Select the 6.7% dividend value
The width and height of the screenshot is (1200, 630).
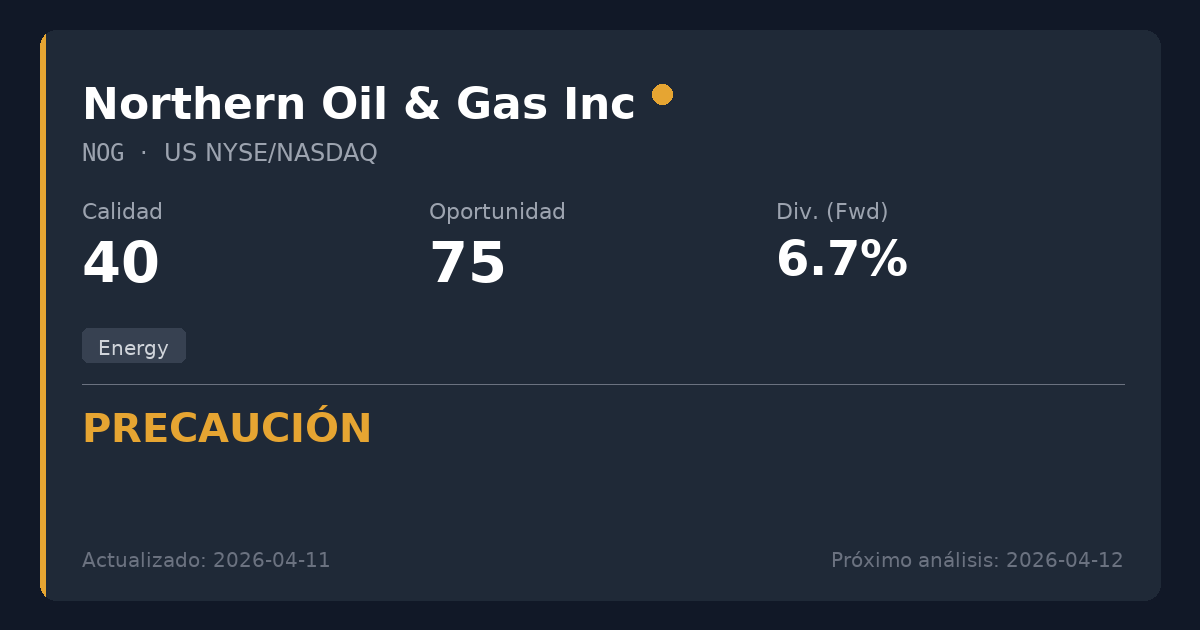tap(841, 260)
